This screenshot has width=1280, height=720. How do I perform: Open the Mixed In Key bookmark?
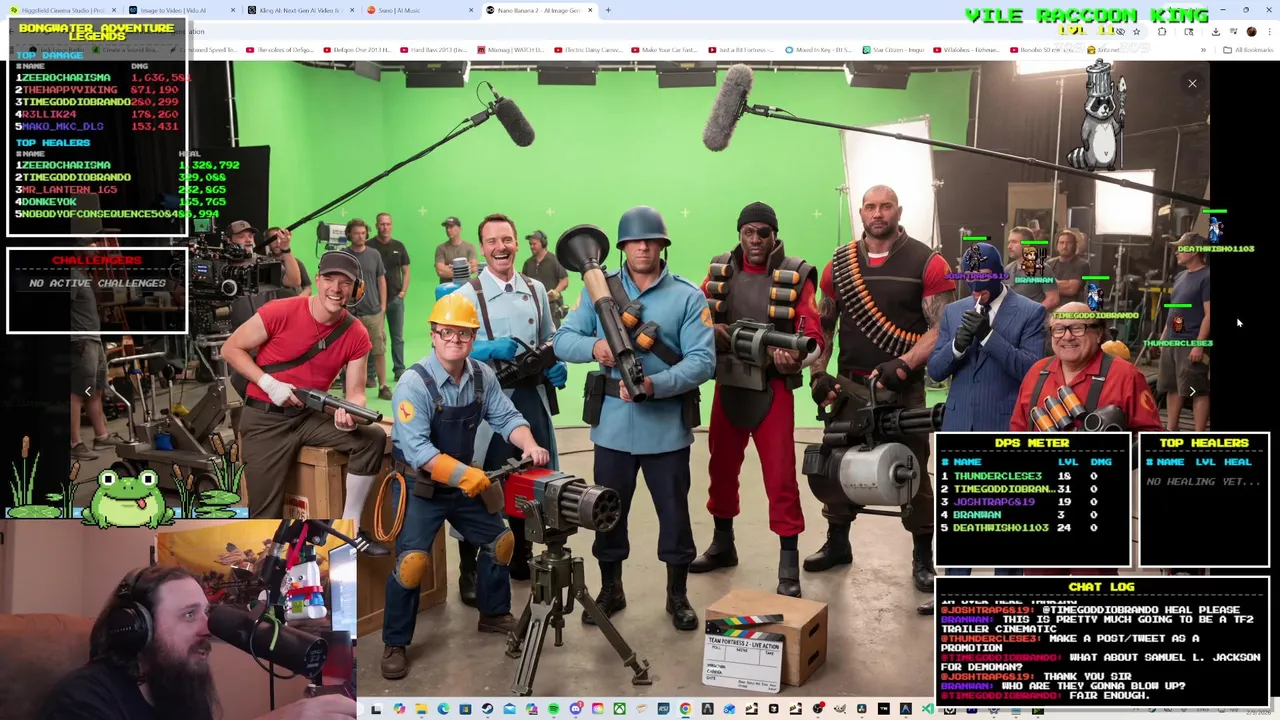tap(820, 49)
